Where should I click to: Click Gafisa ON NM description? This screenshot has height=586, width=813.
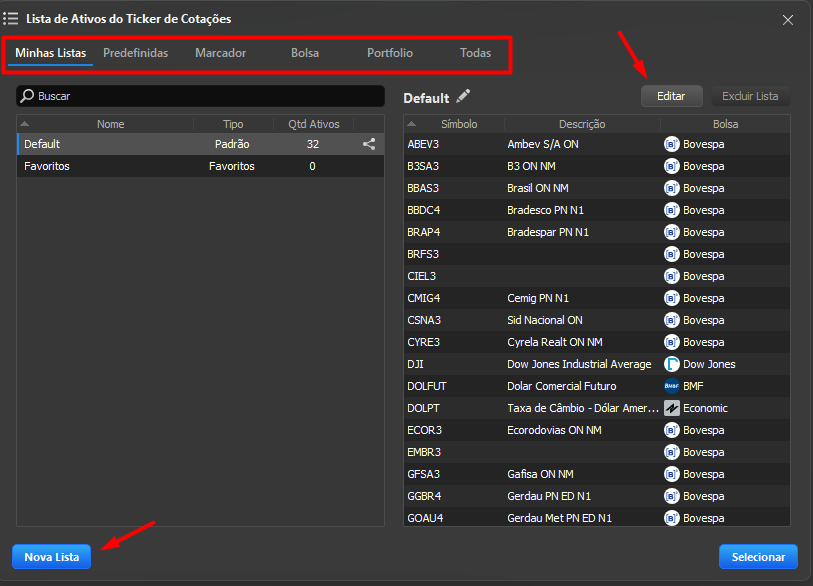pos(540,474)
